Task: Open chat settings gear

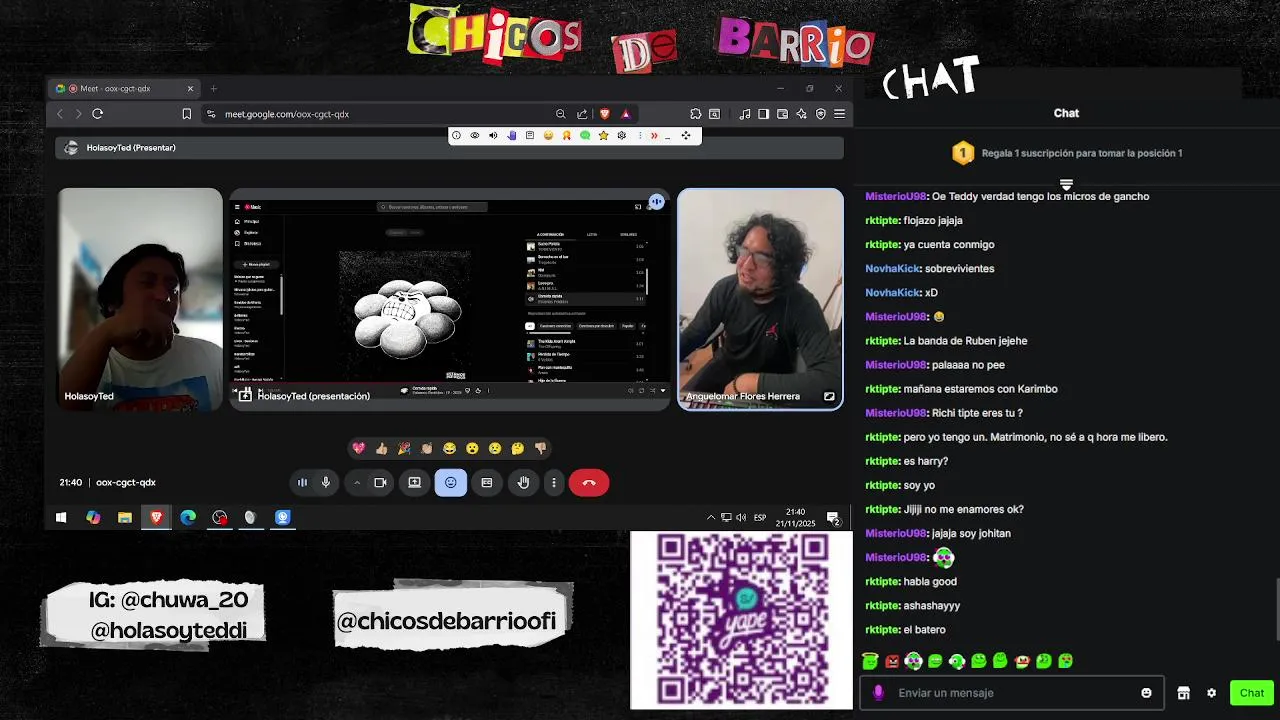Action: 1211,693
